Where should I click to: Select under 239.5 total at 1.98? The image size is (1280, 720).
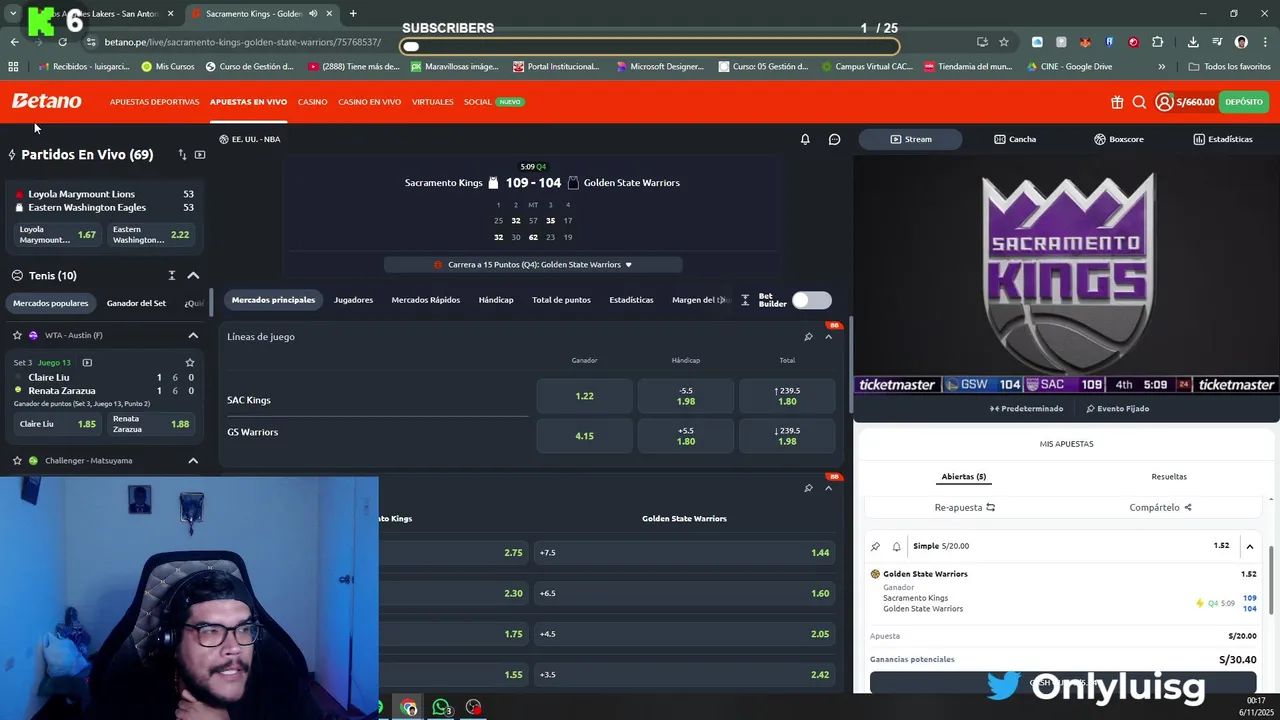787,436
